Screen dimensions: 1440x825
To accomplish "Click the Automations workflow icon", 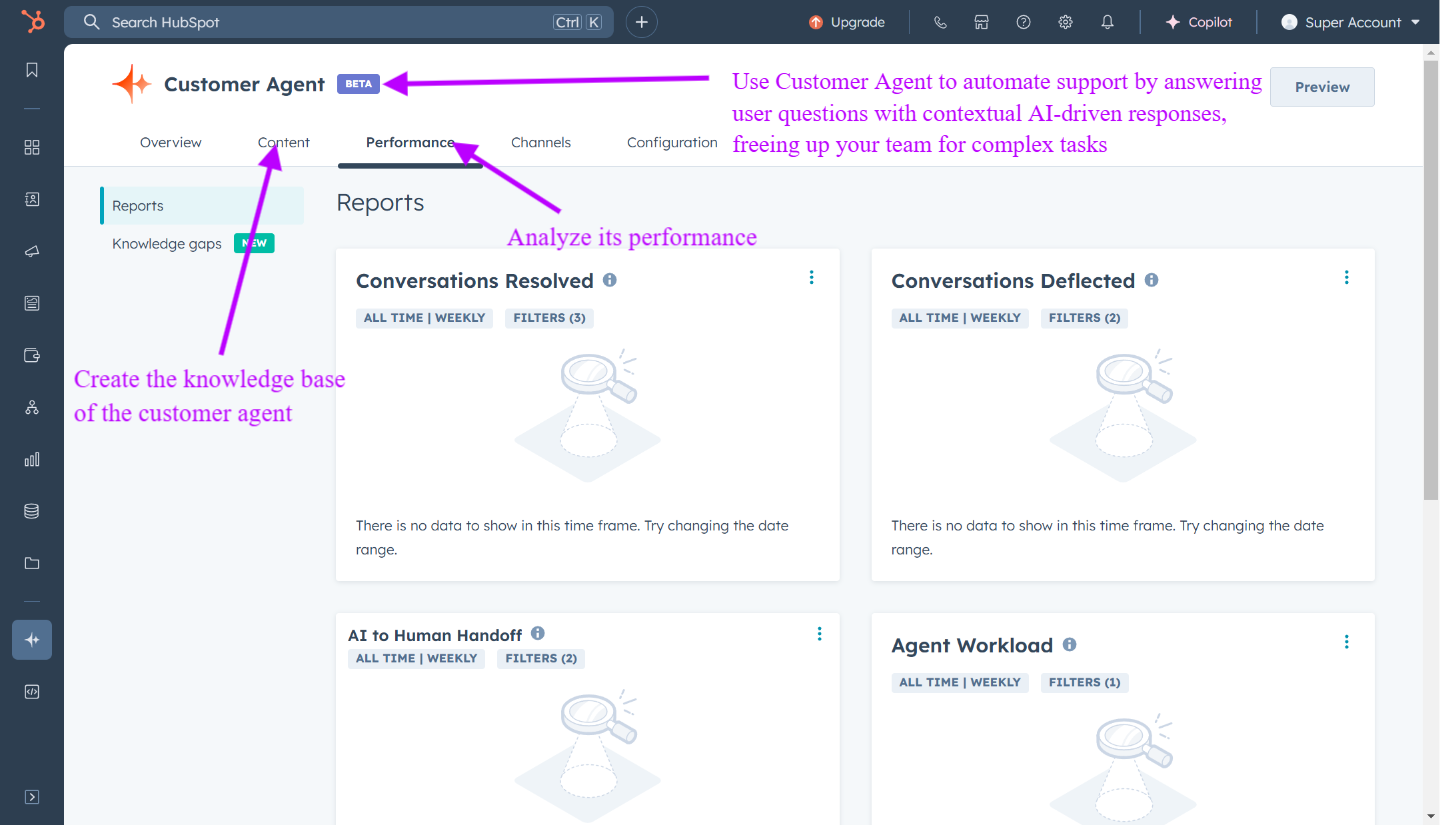I will click(x=31, y=407).
